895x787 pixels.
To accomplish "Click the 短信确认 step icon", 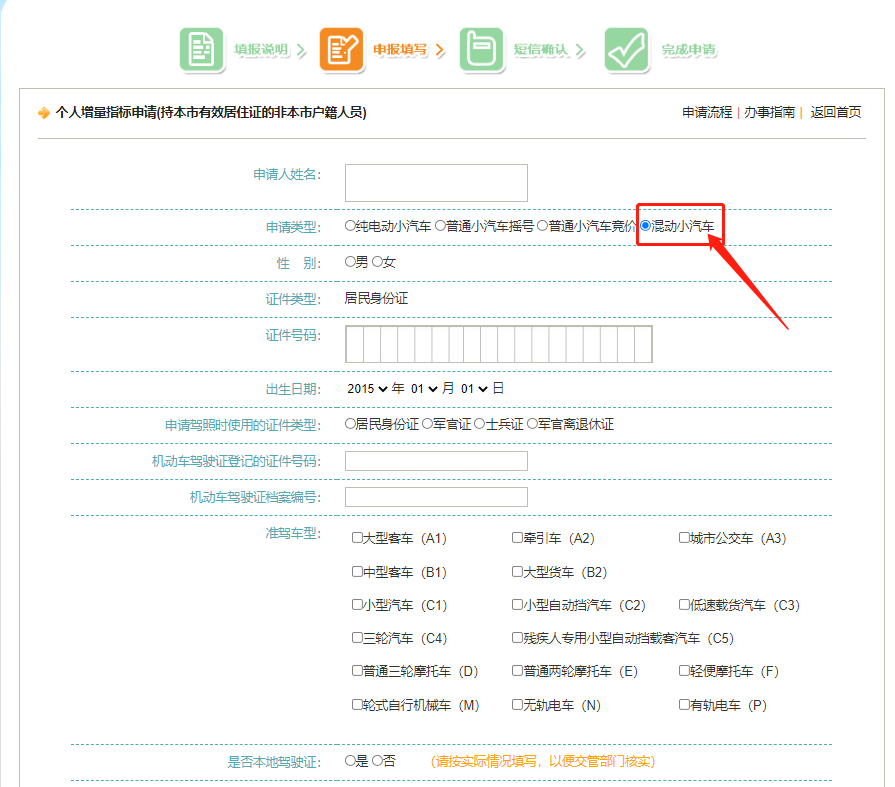I will [482, 48].
